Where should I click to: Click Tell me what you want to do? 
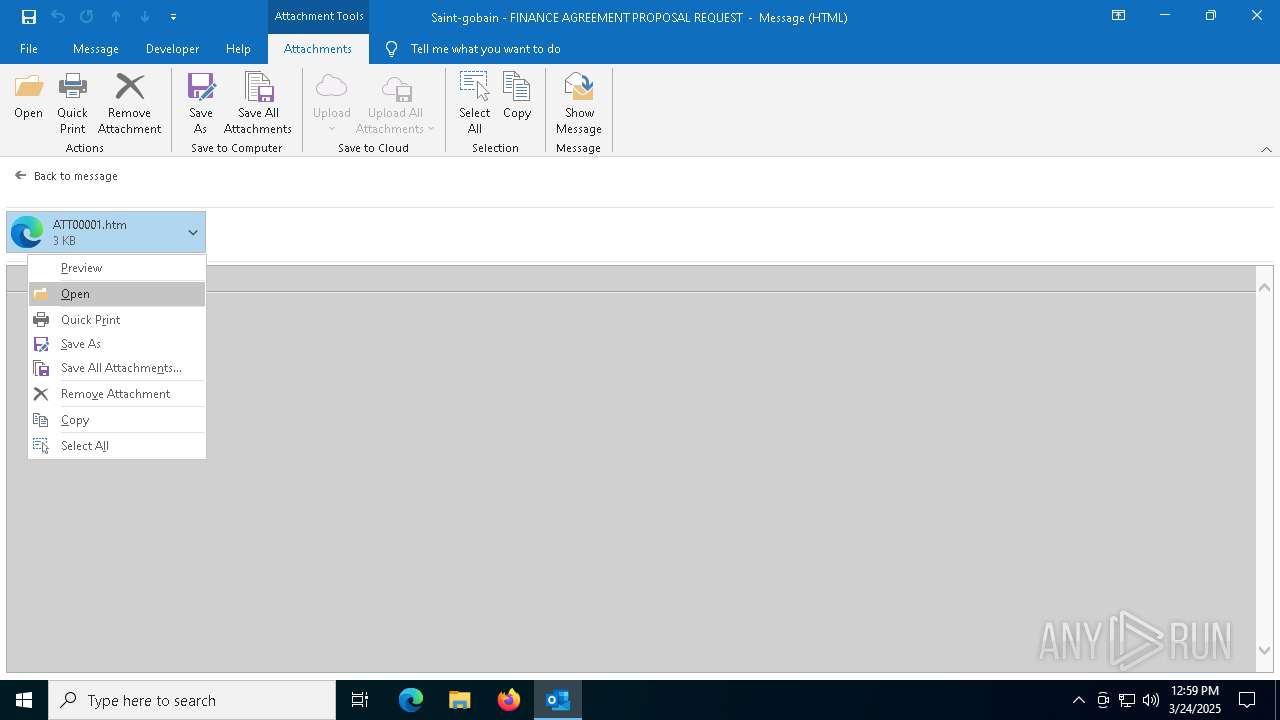coord(485,49)
